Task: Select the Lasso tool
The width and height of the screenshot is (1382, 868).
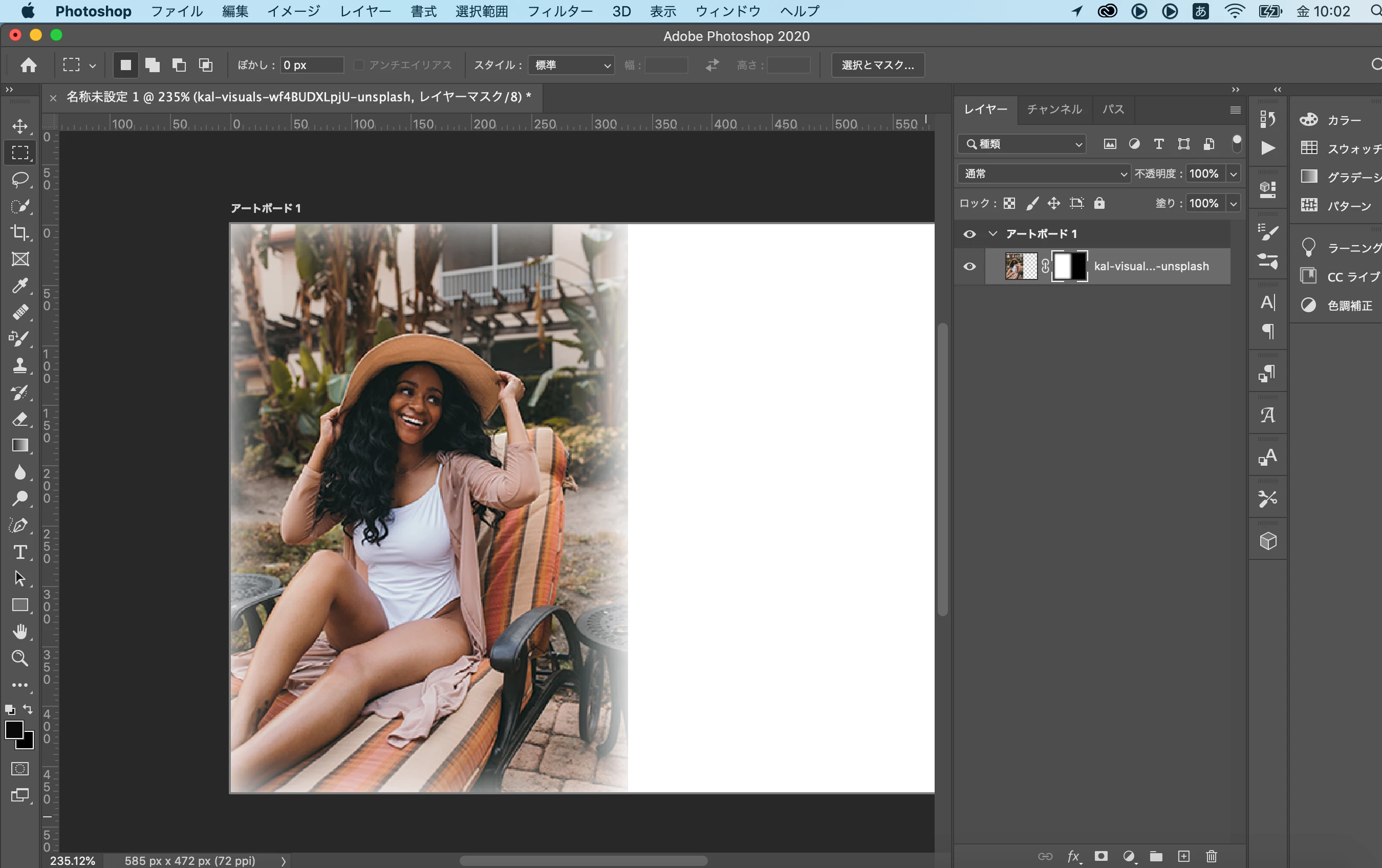Action: [x=20, y=180]
